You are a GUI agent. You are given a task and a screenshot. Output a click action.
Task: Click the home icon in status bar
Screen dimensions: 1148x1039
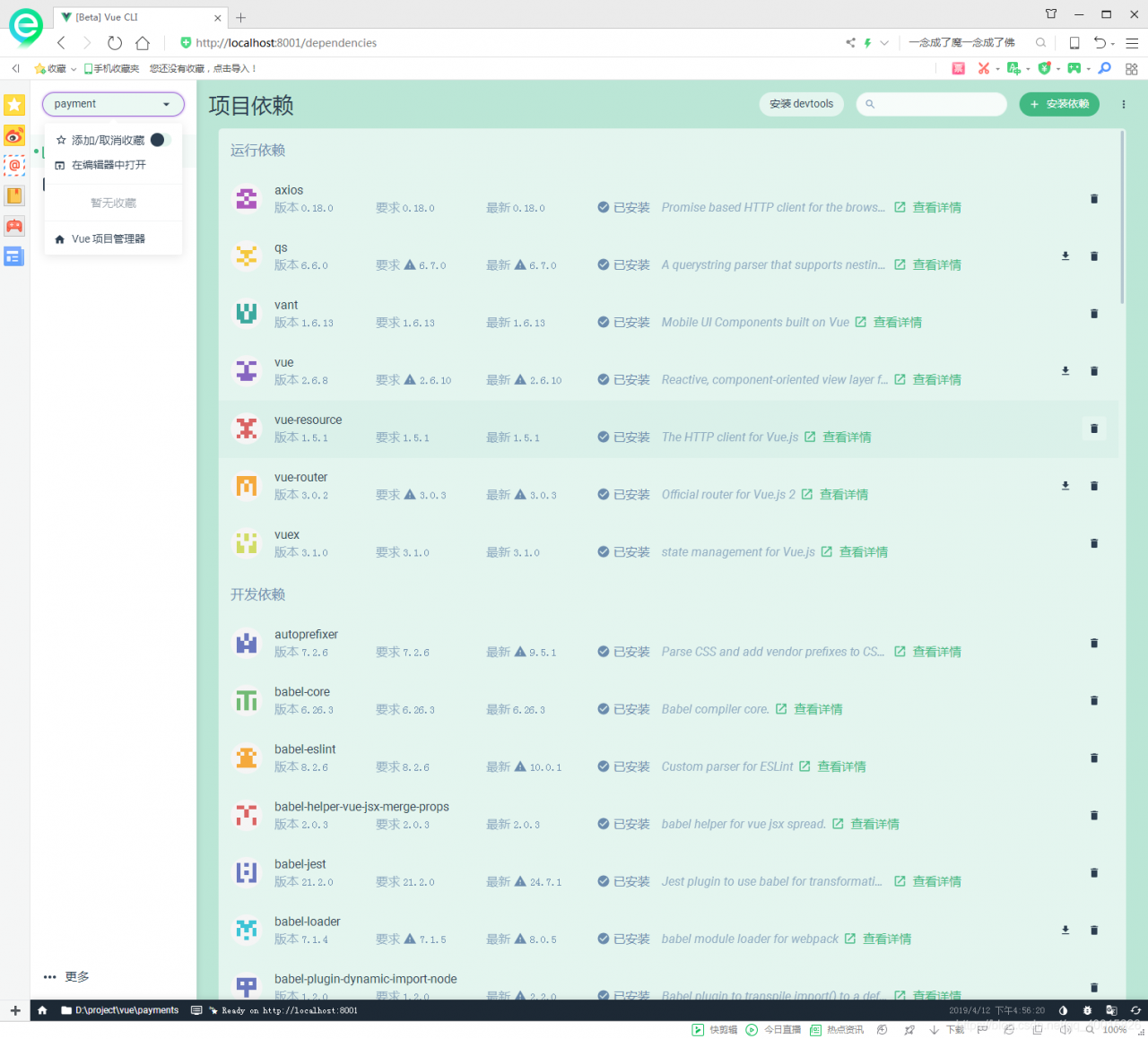point(42,1010)
